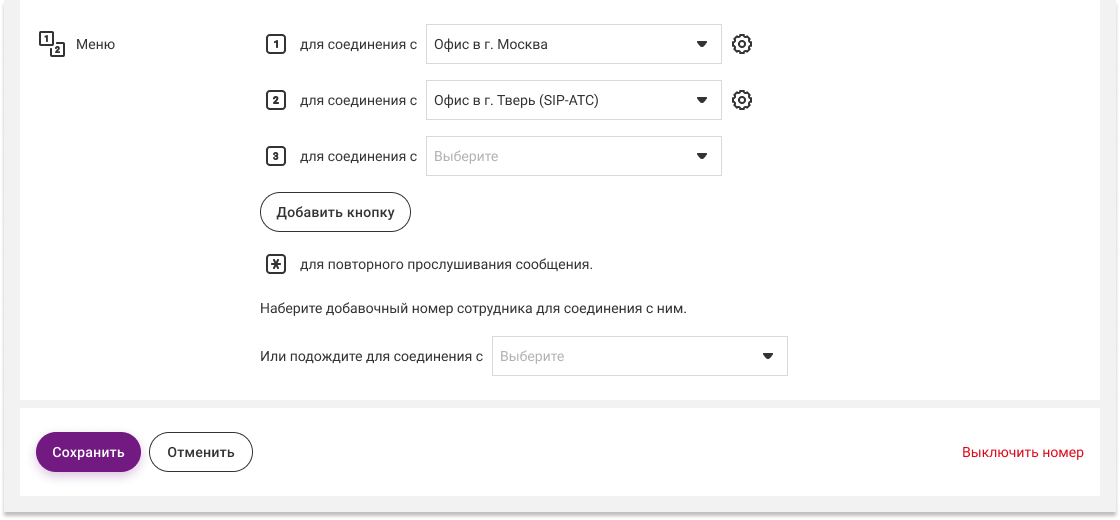The image size is (1120, 520).
Task: Click the key 2 icon
Action: (276, 100)
